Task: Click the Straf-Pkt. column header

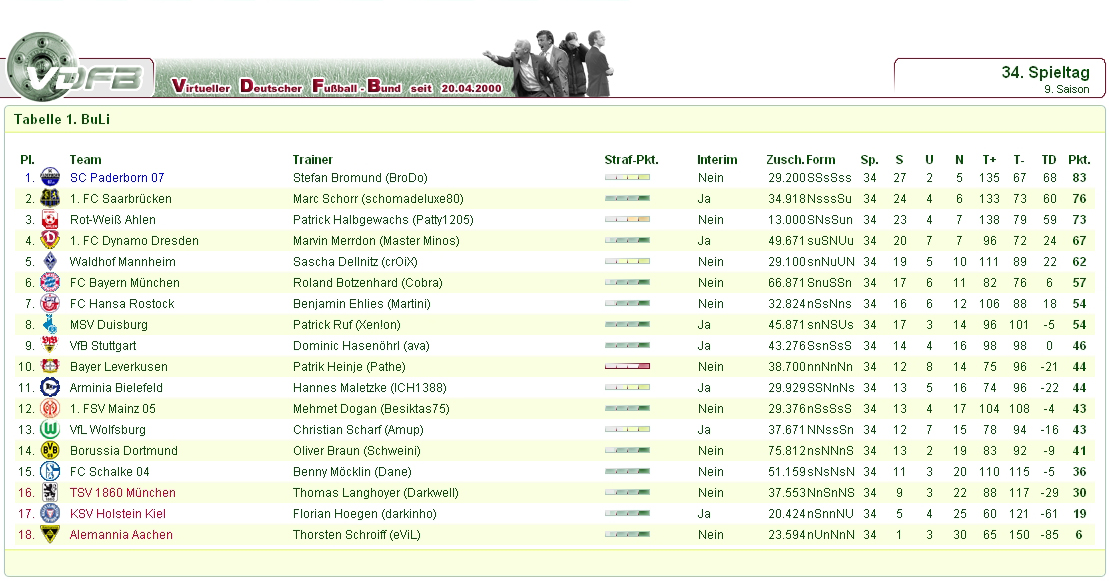Action: [631, 160]
